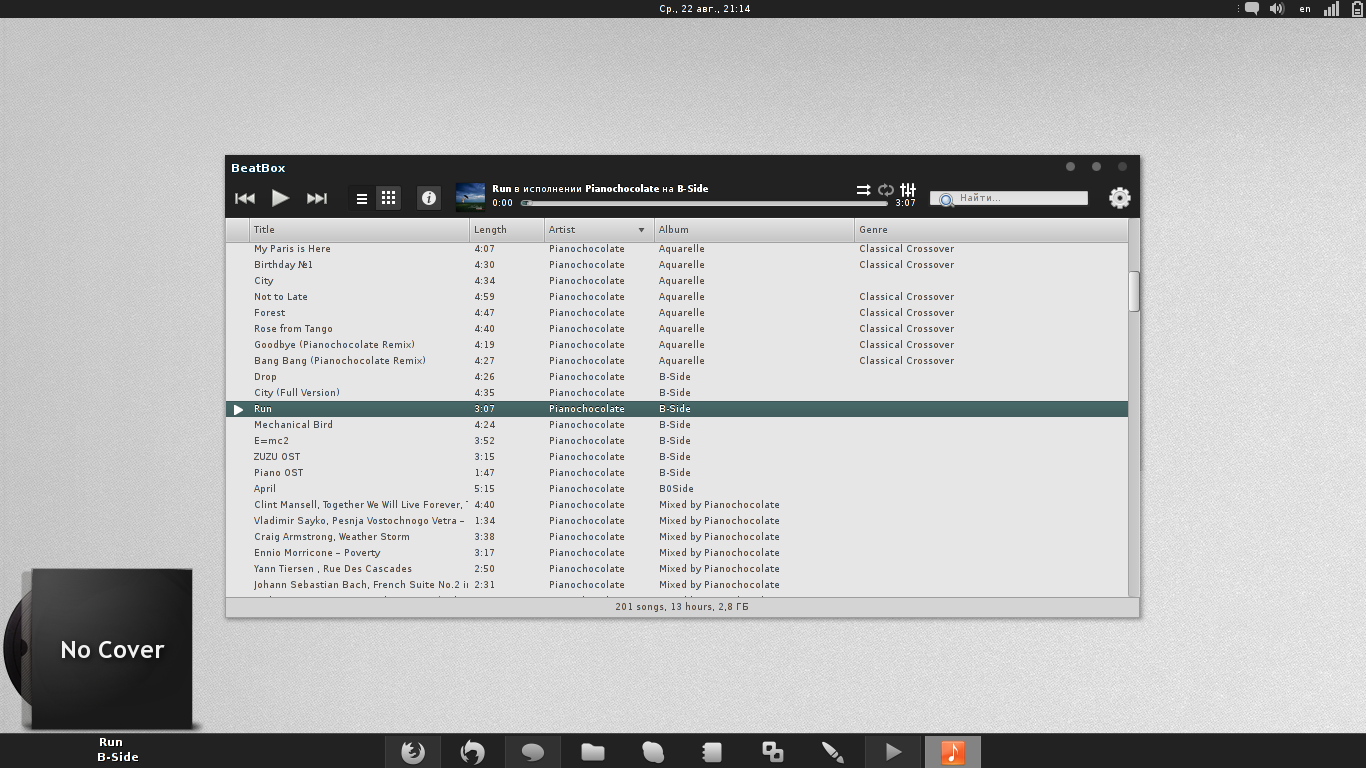Select the song Mechanical Bird
1366x768 pixels.
point(293,425)
